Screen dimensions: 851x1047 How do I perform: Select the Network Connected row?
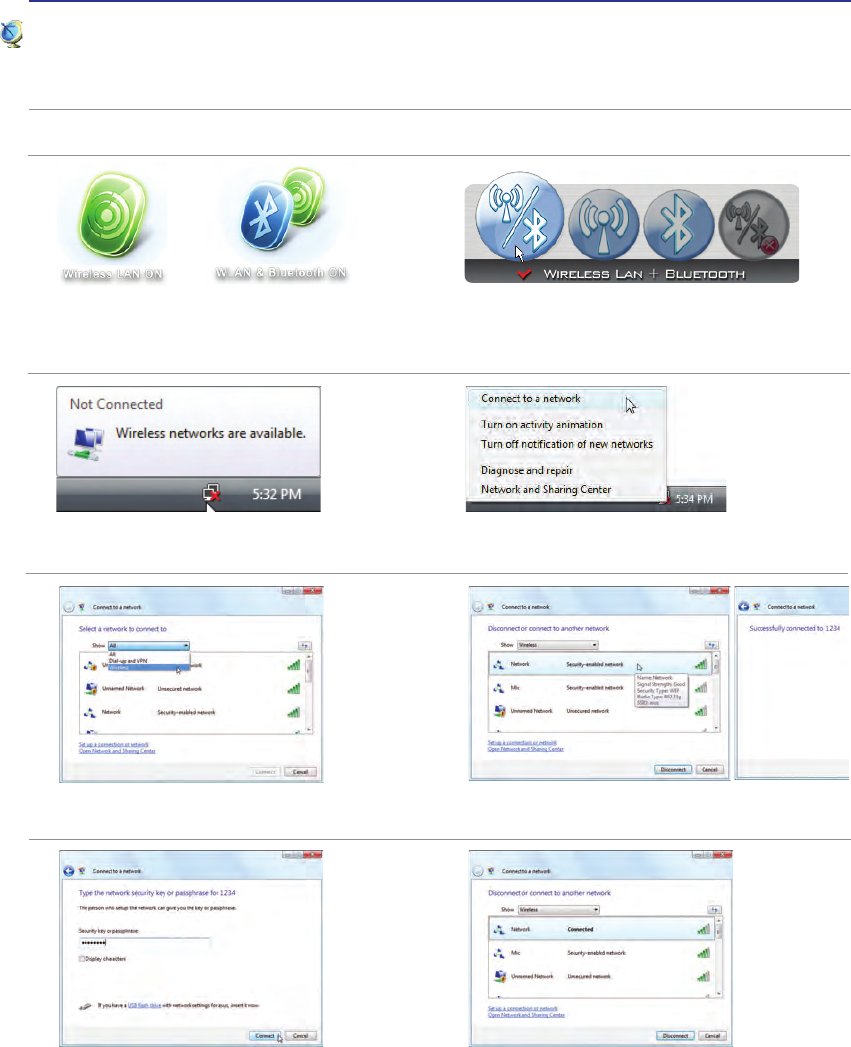point(602,929)
